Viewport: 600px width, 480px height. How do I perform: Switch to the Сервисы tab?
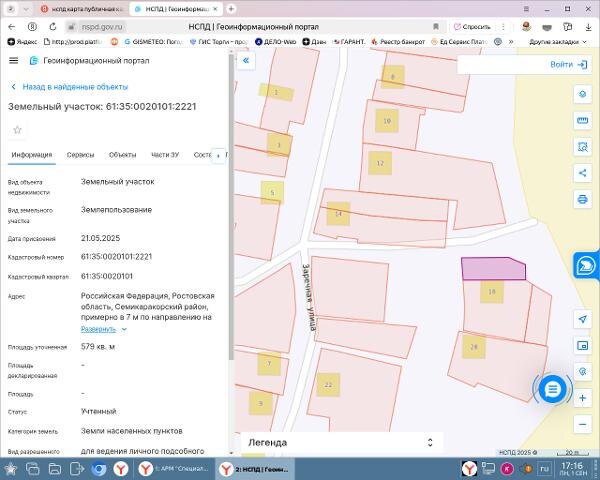[80, 155]
